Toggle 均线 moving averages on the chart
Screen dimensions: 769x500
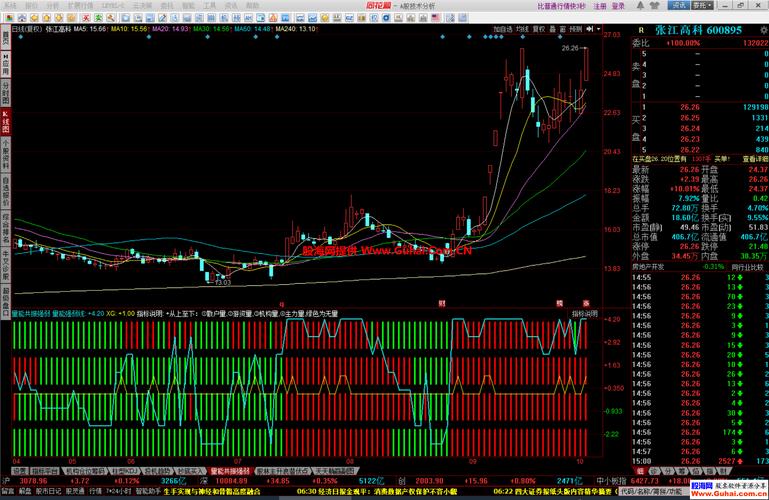522,30
